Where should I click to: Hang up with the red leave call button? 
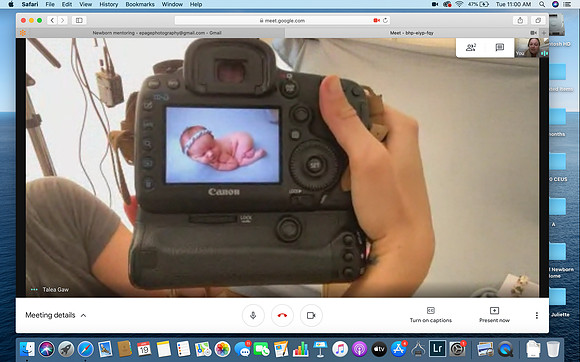click(x=282, y=315)
